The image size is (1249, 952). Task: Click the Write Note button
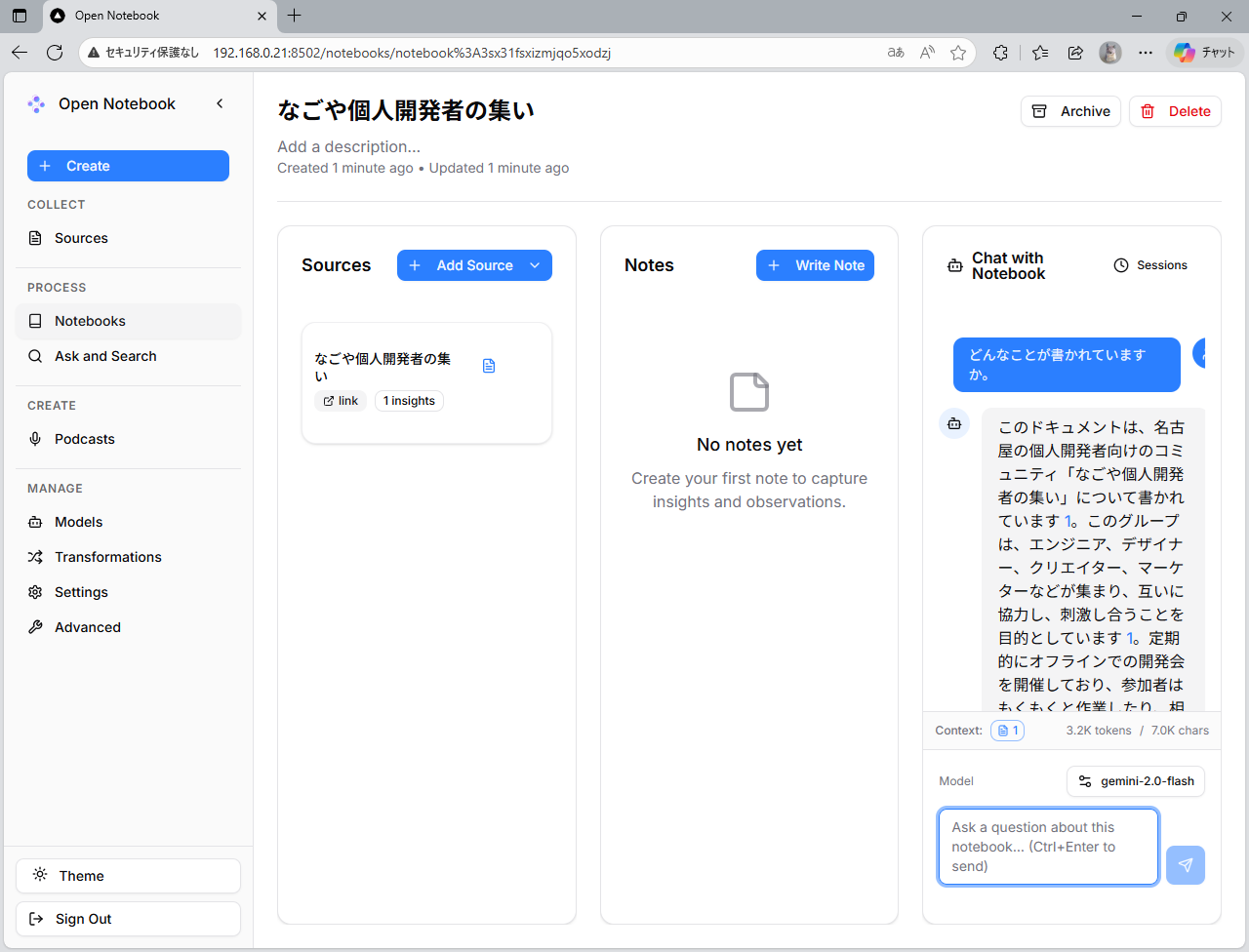pyautogui.click(x=815, y=265)
